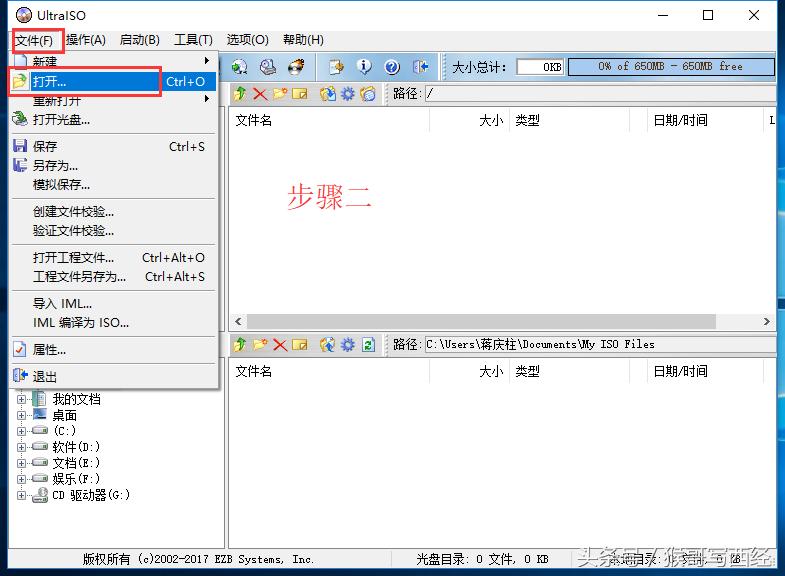Expand the 我的文档 tree node

[22, 399]
